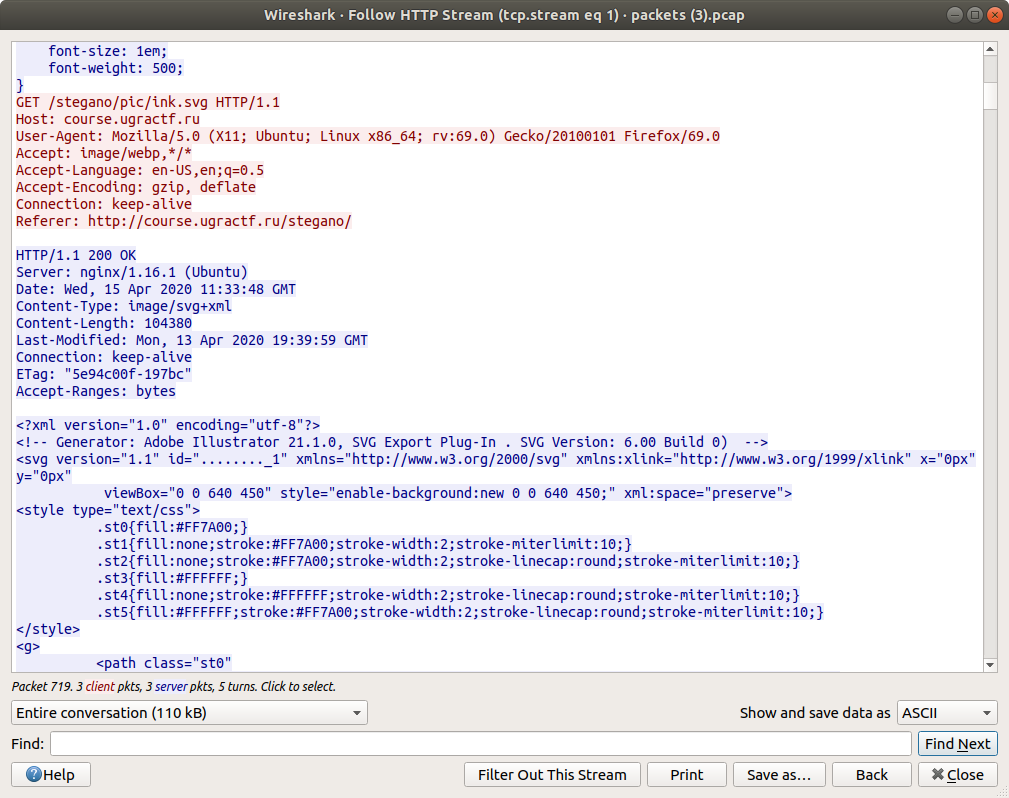This screenshot has width=1009, height=798.
Task: Grab the window resize grip corner
Action: pos(1003,792)
